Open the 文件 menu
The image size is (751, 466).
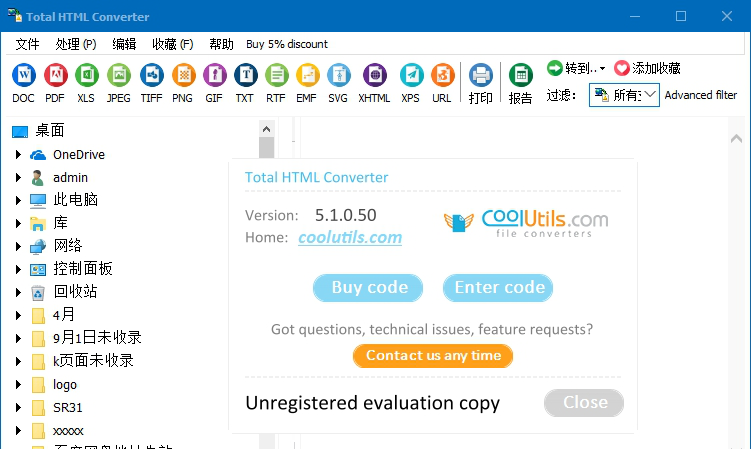(x=27, y=44)
